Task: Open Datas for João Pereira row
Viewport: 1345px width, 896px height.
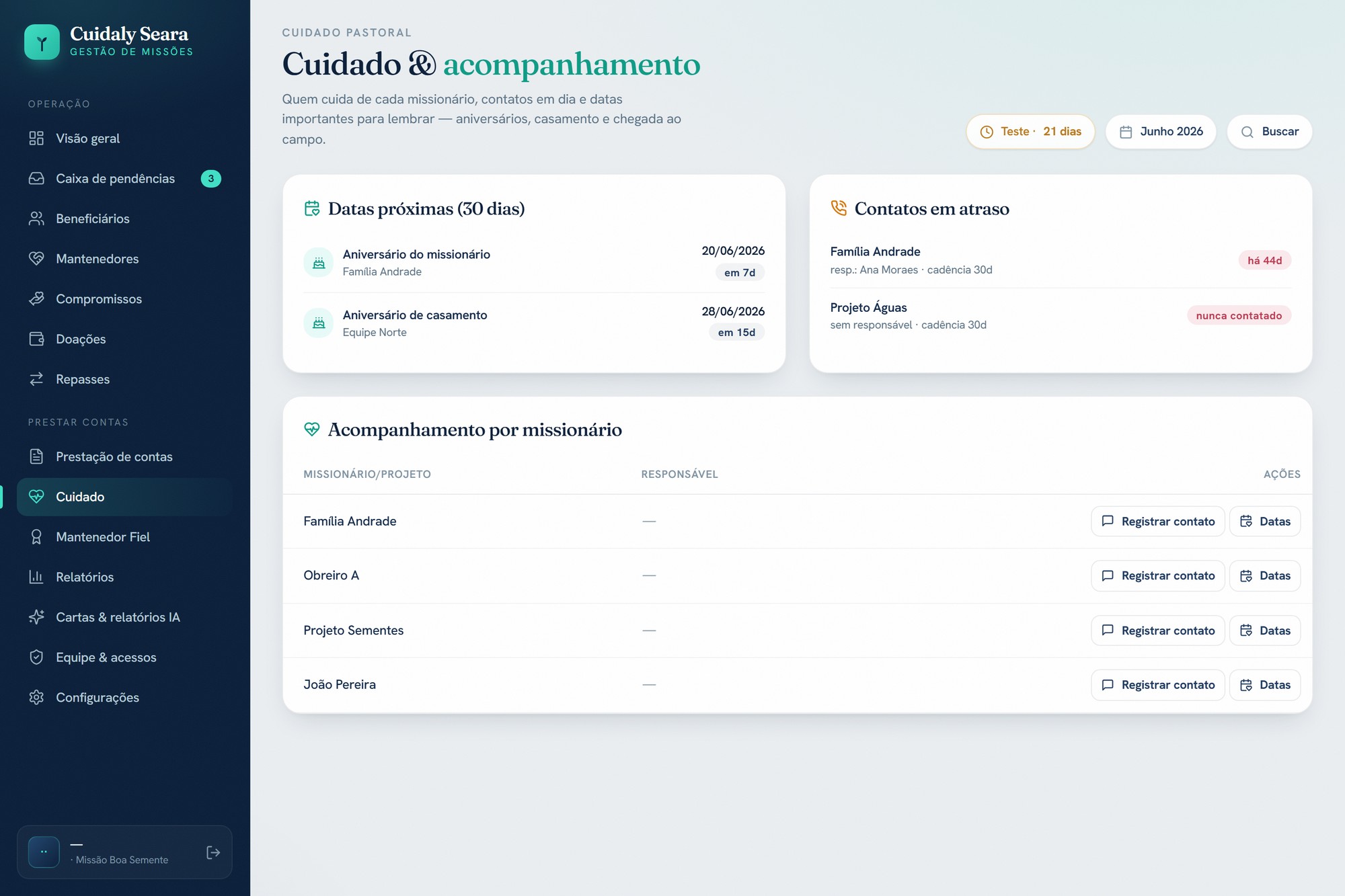Action: pos(1265,685)
